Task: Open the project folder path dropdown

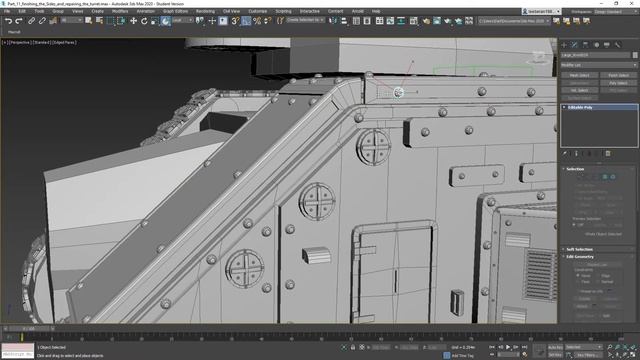Action: coord(513,20)
